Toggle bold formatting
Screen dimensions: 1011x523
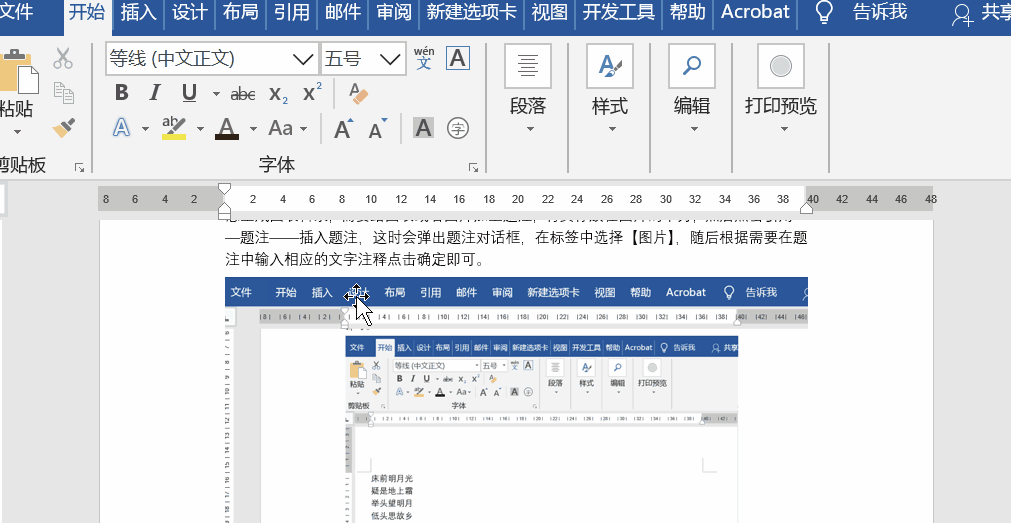[x=121, y=93]
